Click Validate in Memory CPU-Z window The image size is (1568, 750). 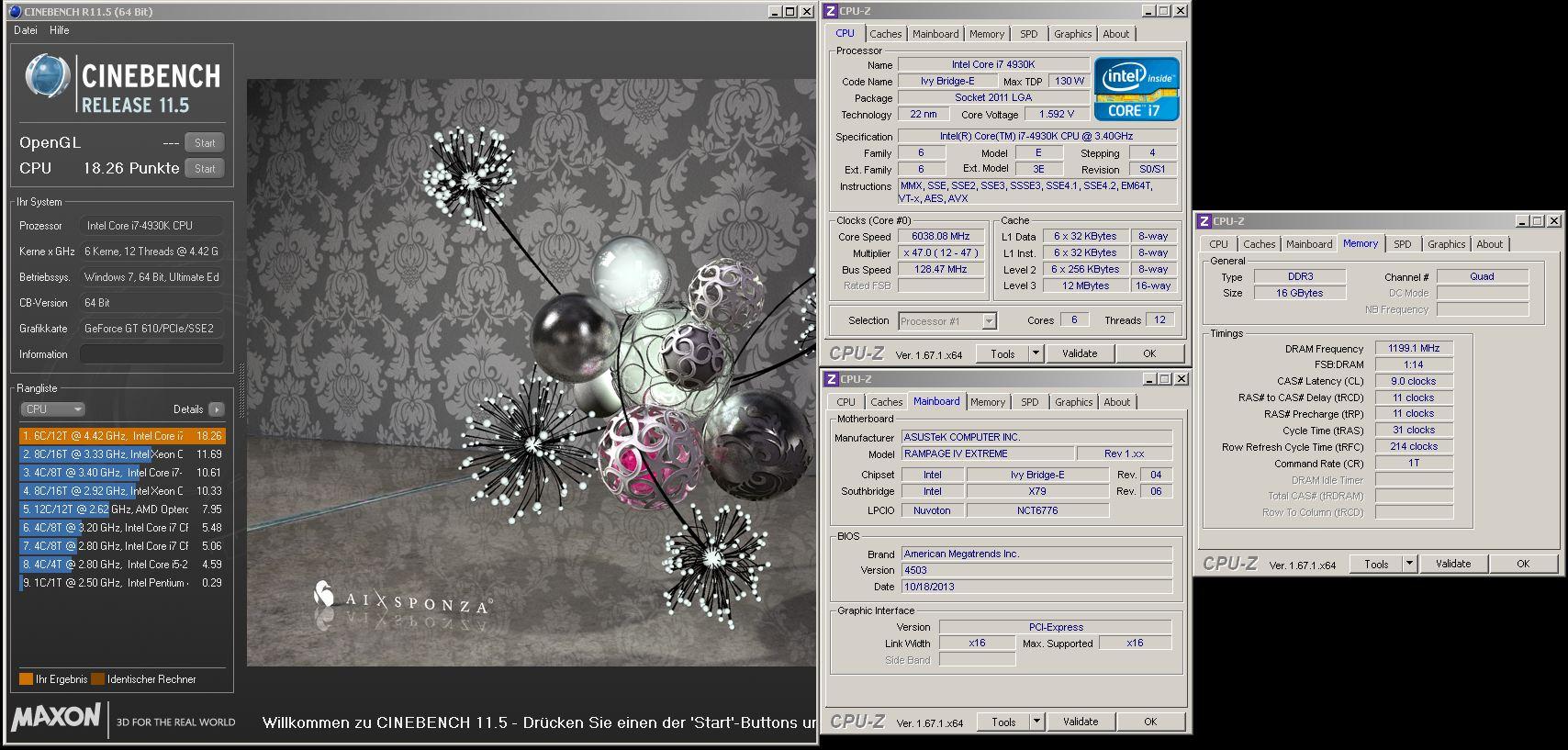(x=1453, y=565)
